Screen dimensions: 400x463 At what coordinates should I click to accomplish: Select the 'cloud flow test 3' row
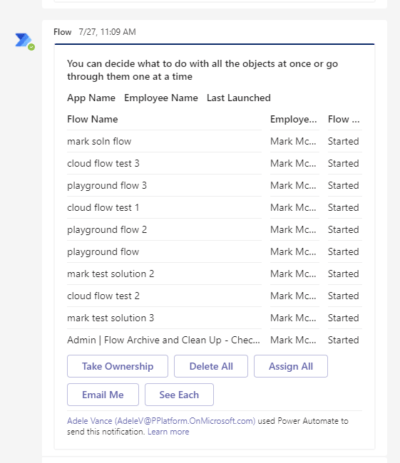[x=214, y=163]
